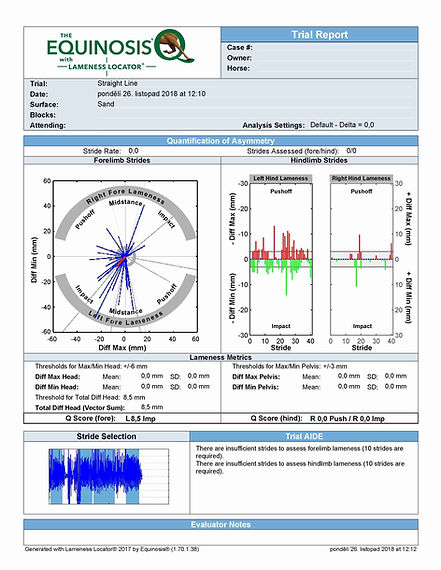Click the Left Hind bar chart
The width and height of the screenshot is (441, 570).
[x=281, y=259]
